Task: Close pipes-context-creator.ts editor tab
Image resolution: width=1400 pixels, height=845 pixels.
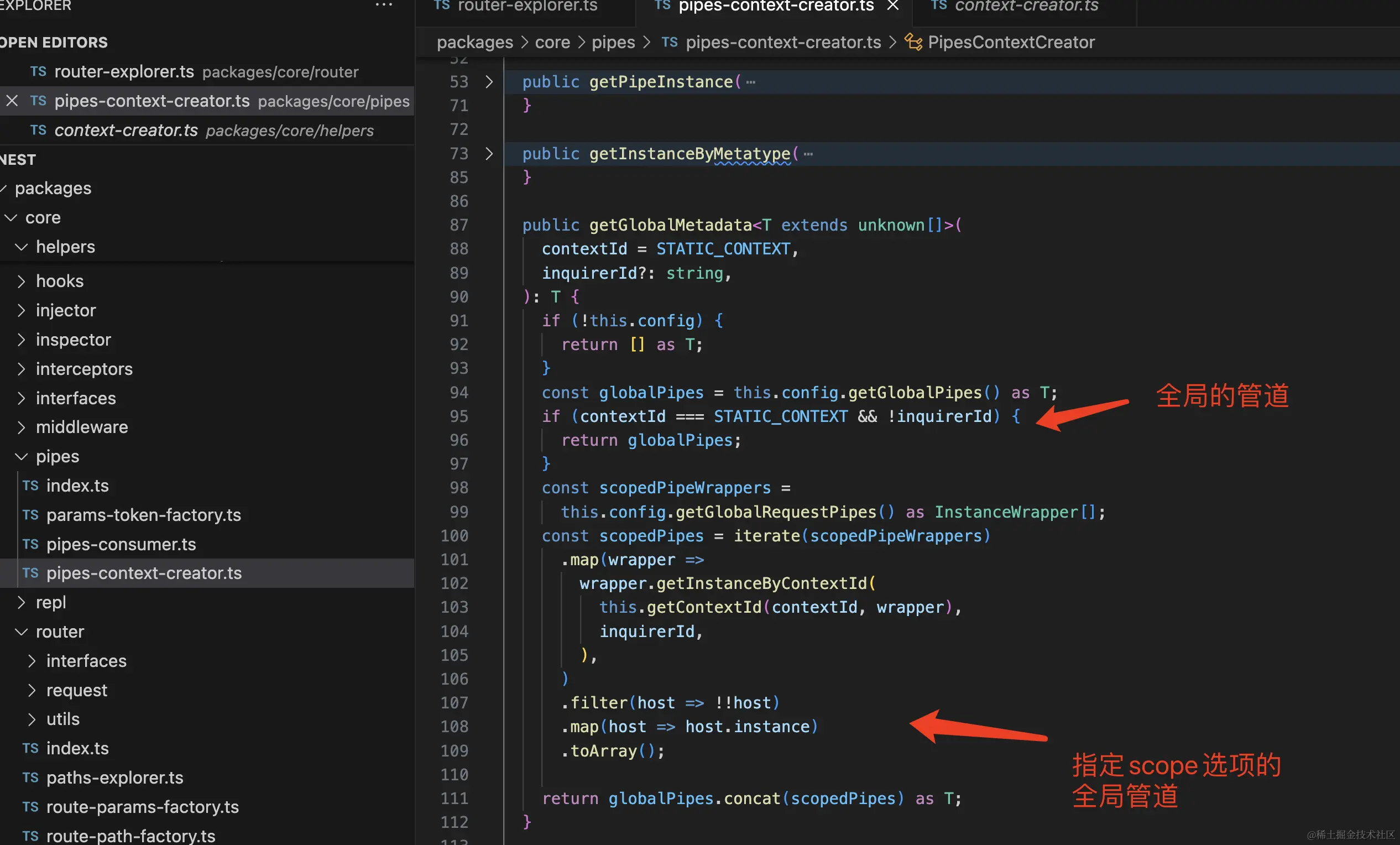Action: coord(893,6)
